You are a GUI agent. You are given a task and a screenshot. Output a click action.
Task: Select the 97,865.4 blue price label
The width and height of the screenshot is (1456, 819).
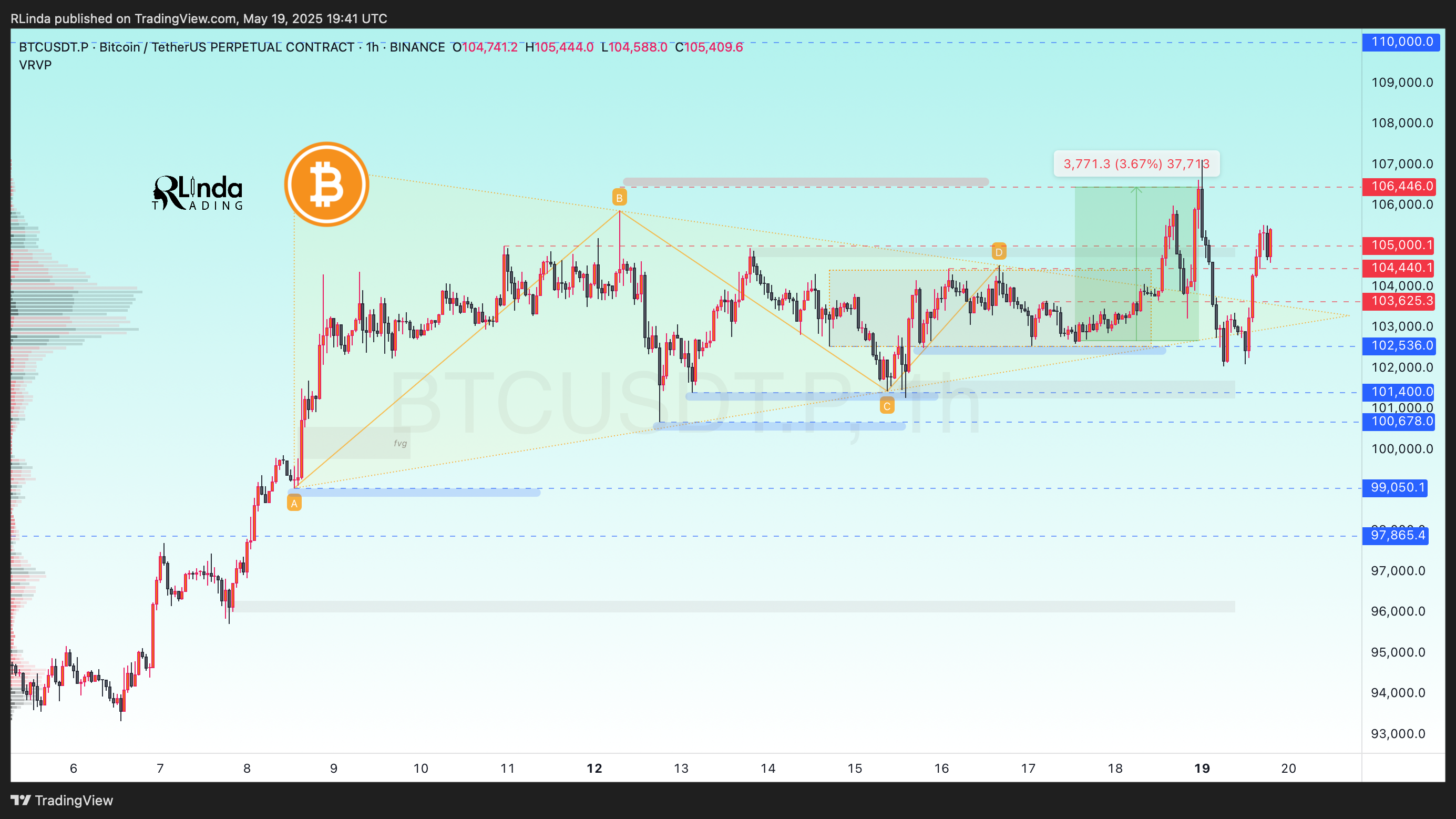click(1396, 535)
